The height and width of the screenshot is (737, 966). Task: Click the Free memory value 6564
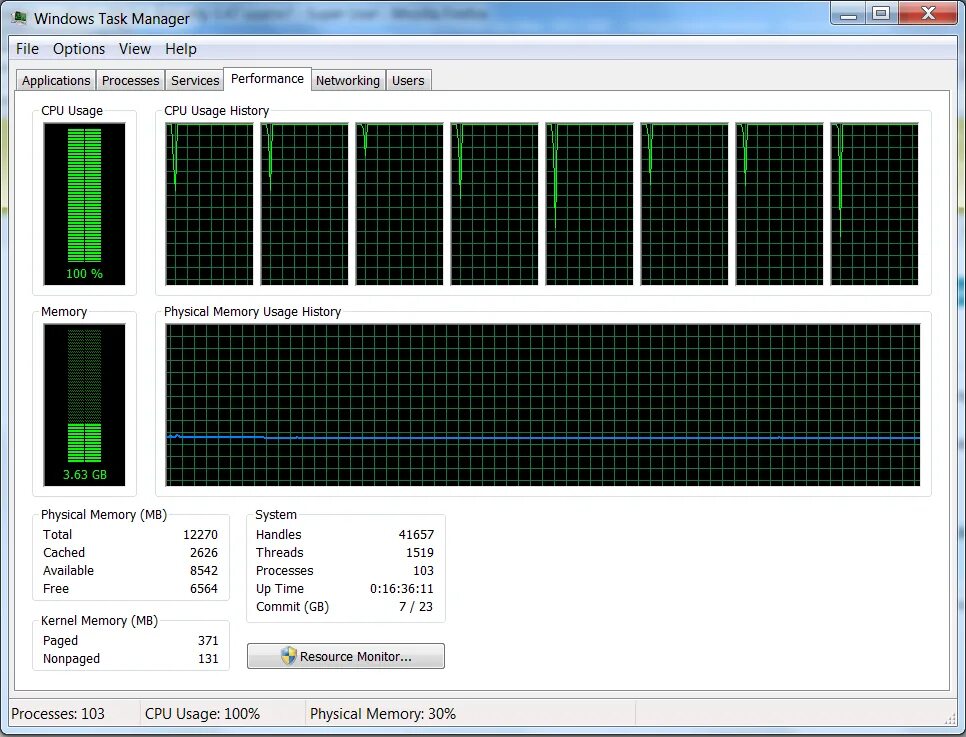(204, 588)
